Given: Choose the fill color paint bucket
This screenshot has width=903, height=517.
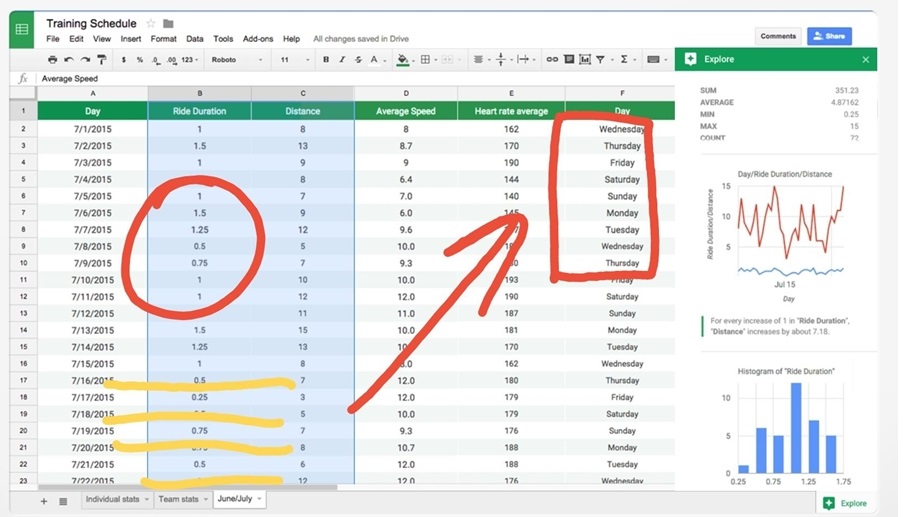Looking at the screenshot, I should pos(402,60).
